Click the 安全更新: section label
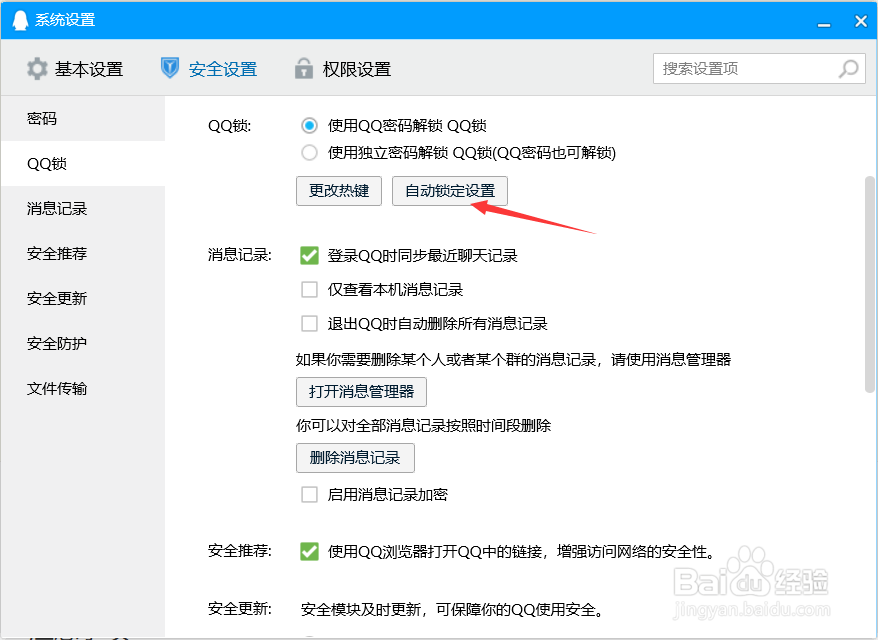 point(240,609)
